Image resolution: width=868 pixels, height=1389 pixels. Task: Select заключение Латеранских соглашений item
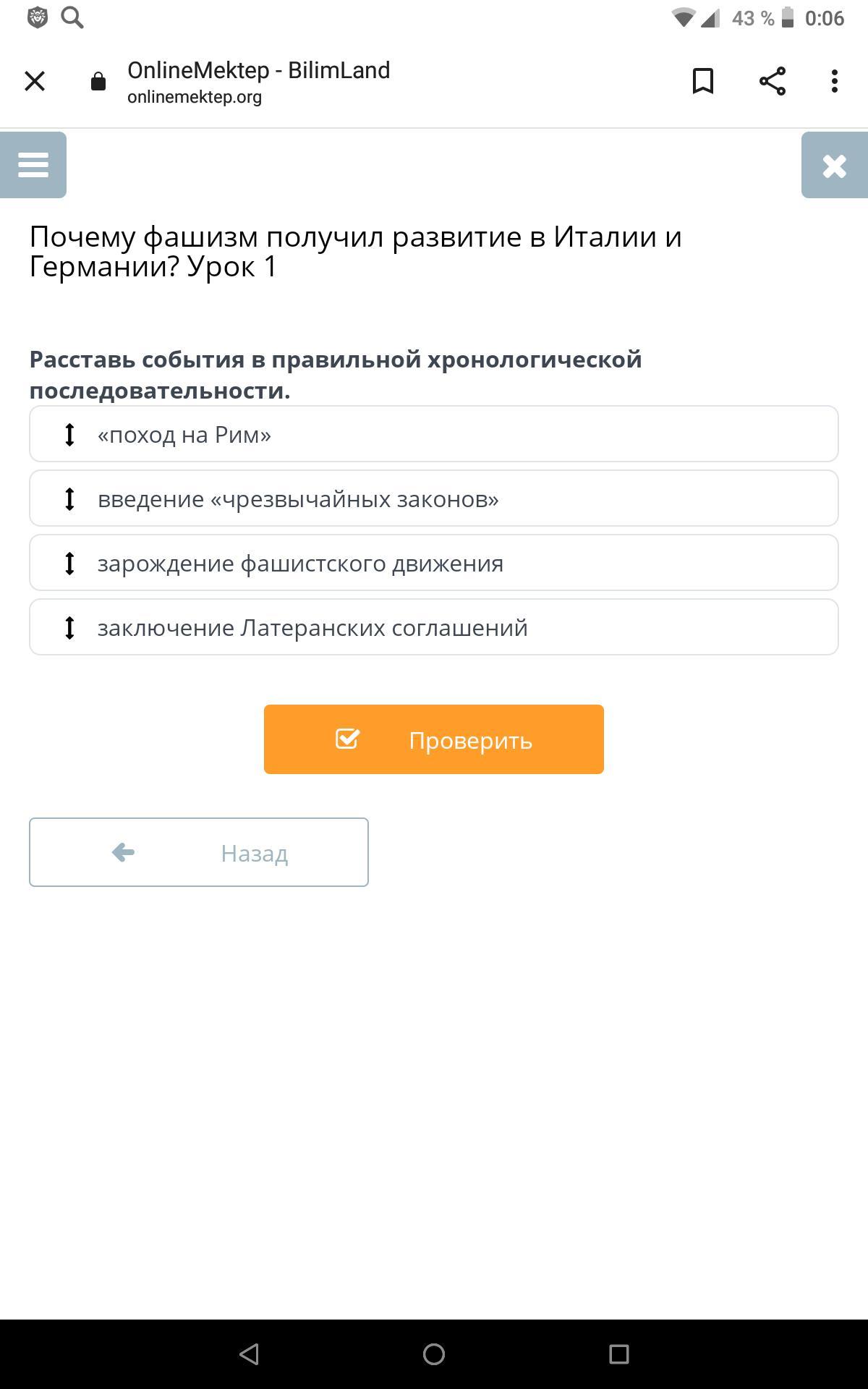pyautogui.click(x=434, y=627)
